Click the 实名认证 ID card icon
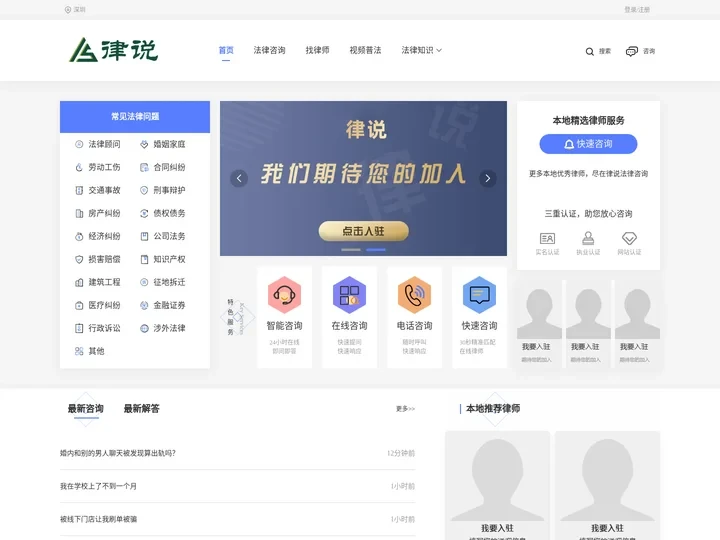This screenshot has width=720, height=540. pyautogui.click(x=547, y=238)
